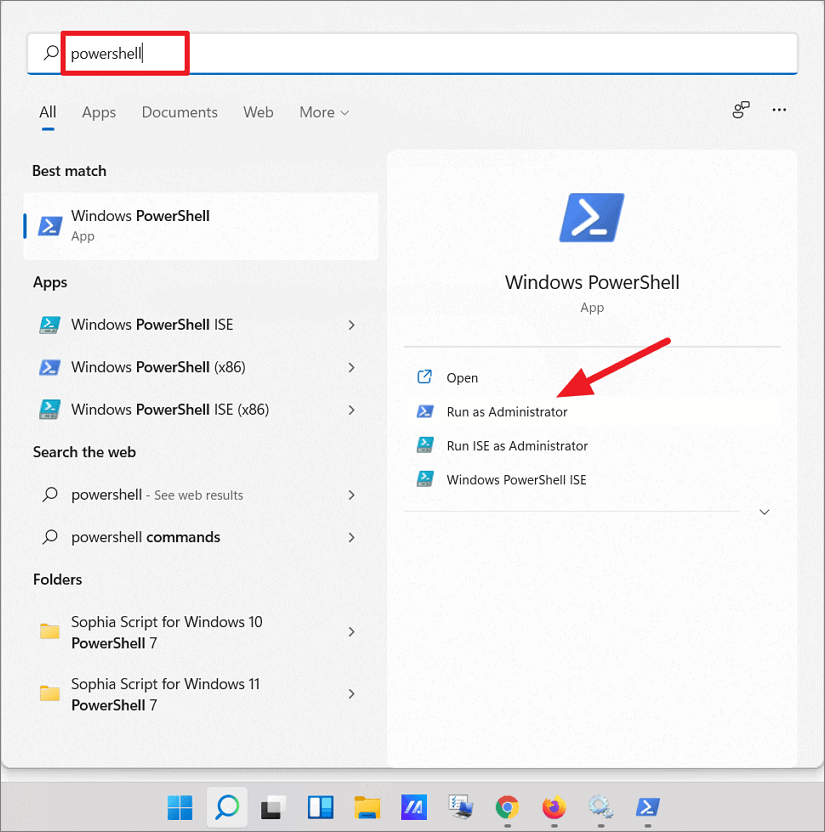
Task: Open Firefox from the taskbar
Action: pyautogui.click(x=554, y=808)
